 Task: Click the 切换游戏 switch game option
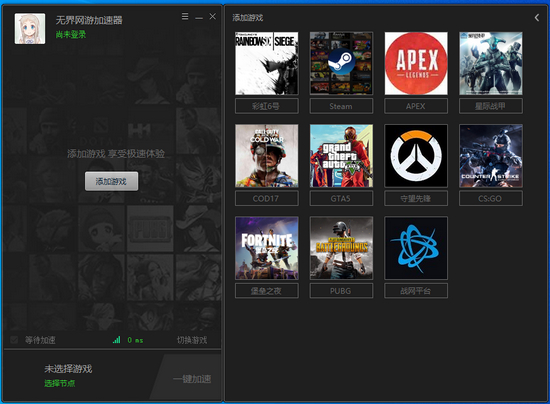(x=192, y=340)
